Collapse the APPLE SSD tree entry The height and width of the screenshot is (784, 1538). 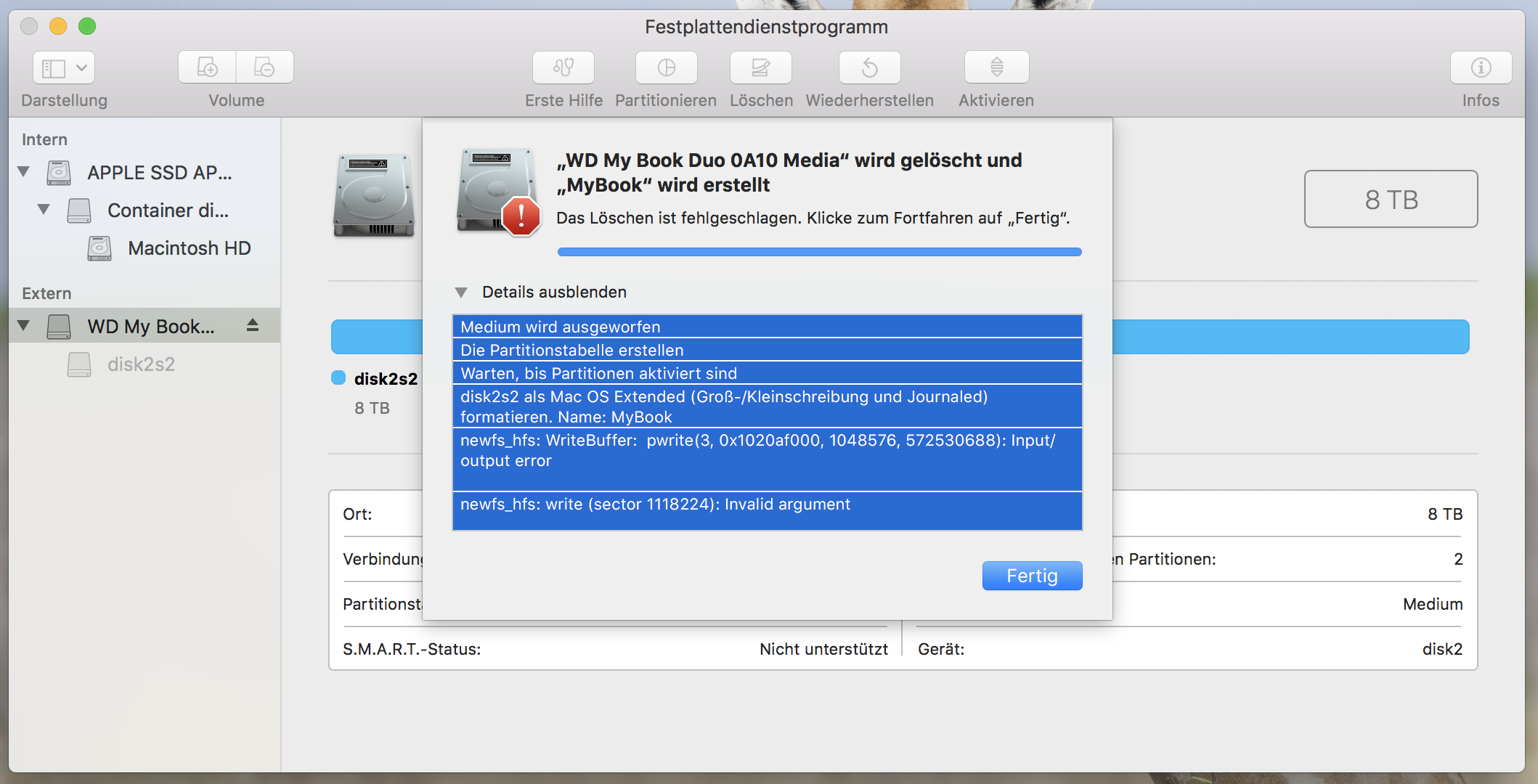pos(24,172)
